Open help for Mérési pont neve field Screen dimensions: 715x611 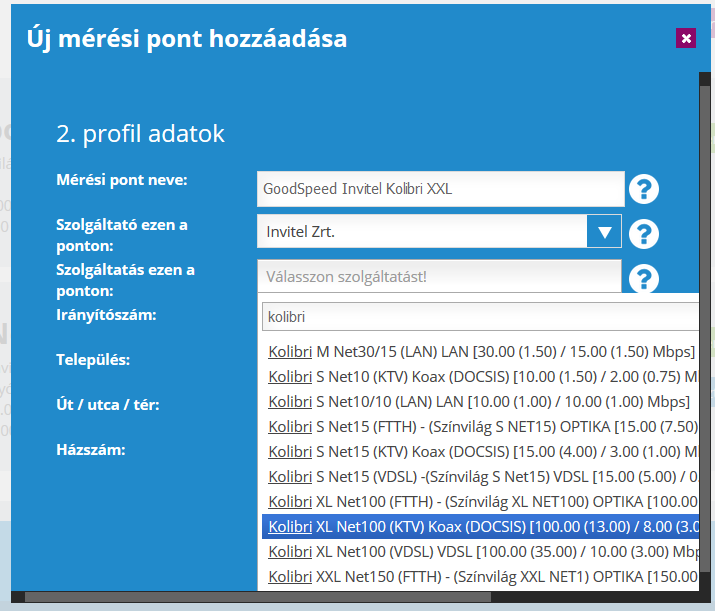[x=644, y=189]
